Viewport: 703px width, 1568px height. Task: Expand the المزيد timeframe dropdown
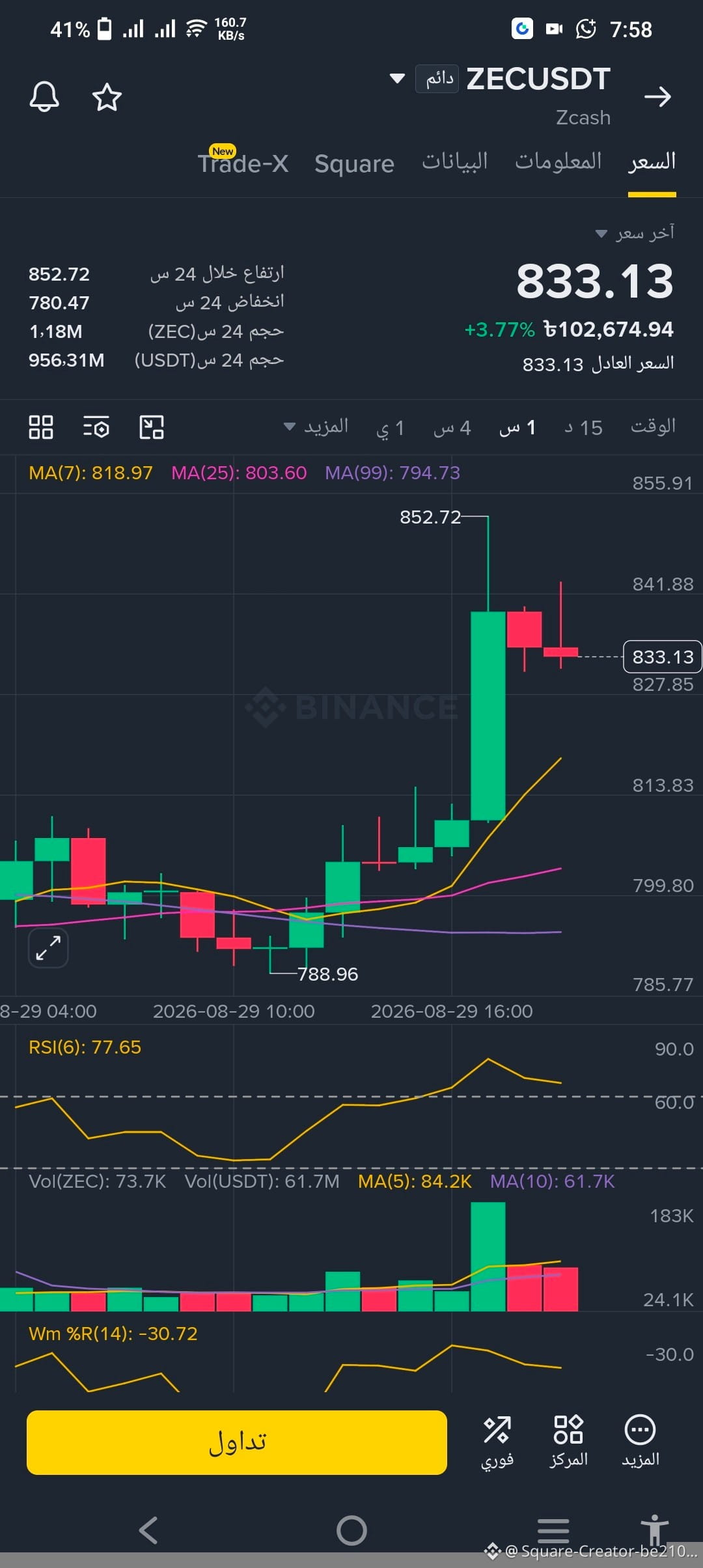pyautogui.click(x=316, y=427)
